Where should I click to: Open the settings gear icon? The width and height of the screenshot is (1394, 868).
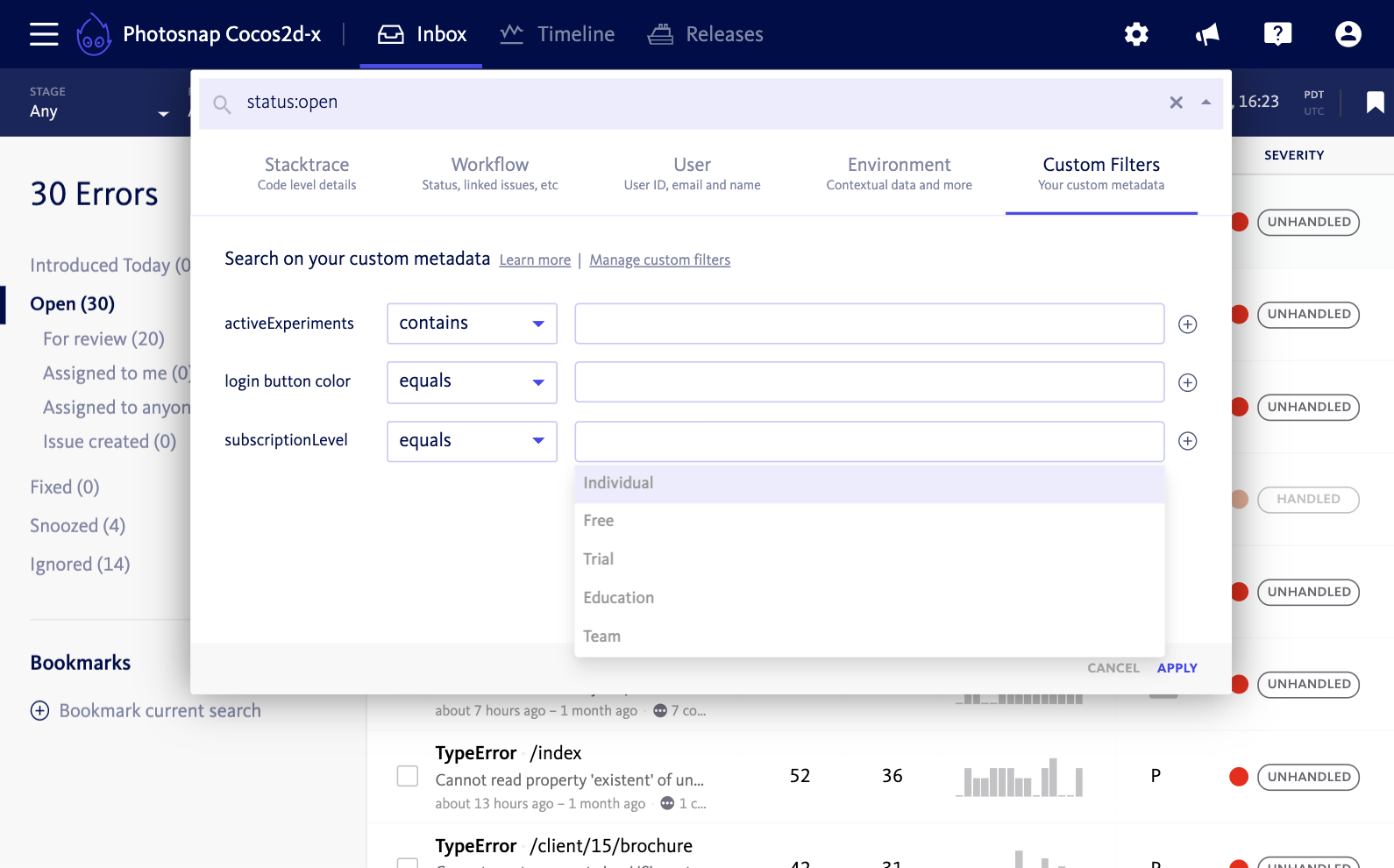coord(1136,34)
